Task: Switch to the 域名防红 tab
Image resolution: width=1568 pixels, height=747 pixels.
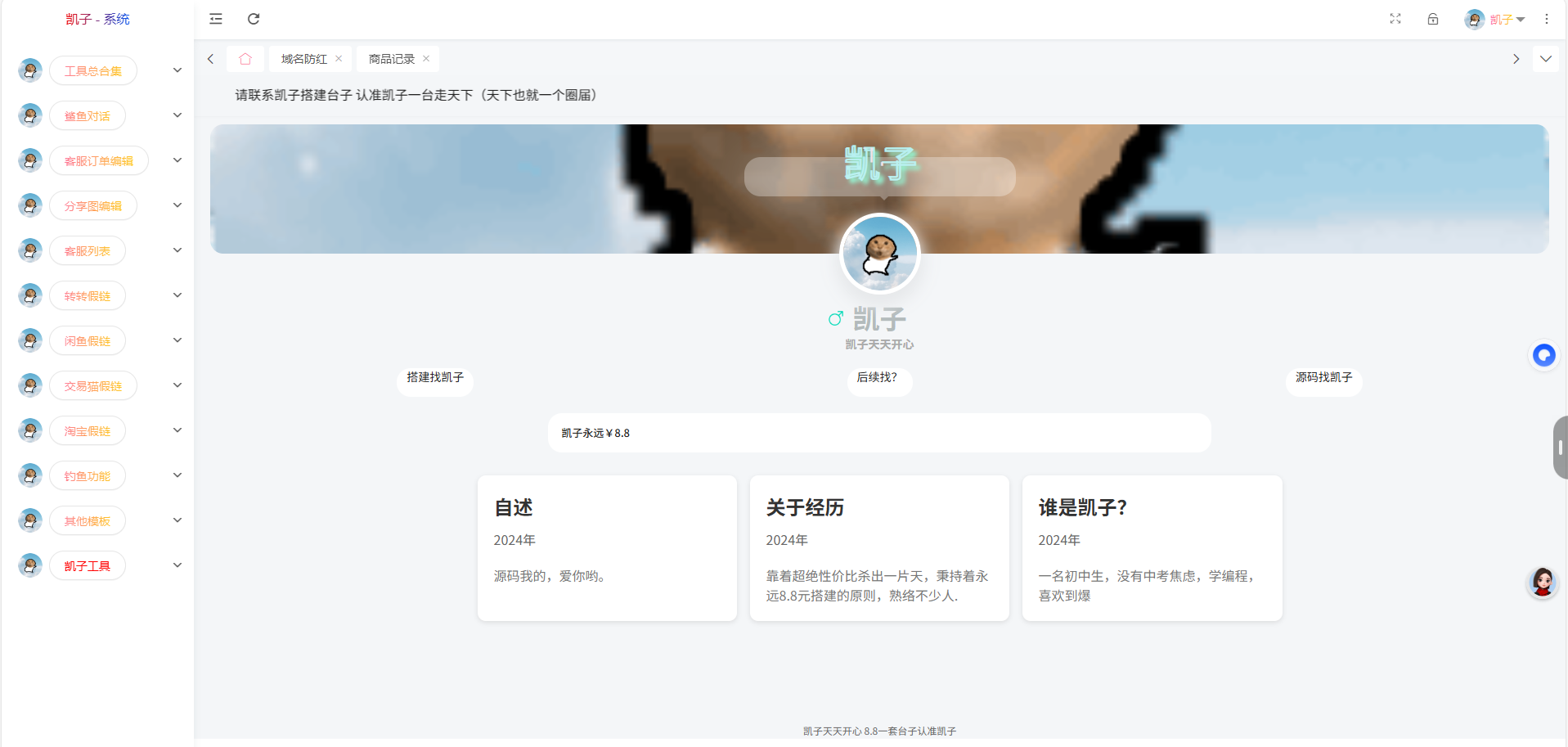Action: click(x=303, y=59)
